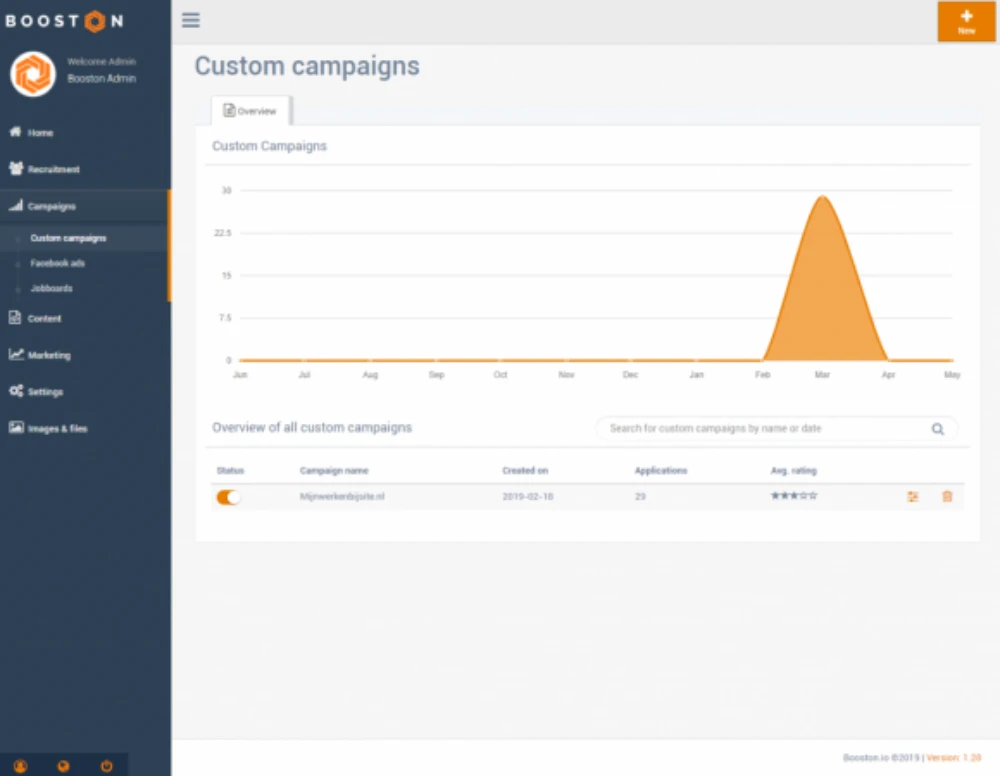Click the hamburger menu icon
The image size is (1000, 776).
pyautogui.click(x=191, y=21)
